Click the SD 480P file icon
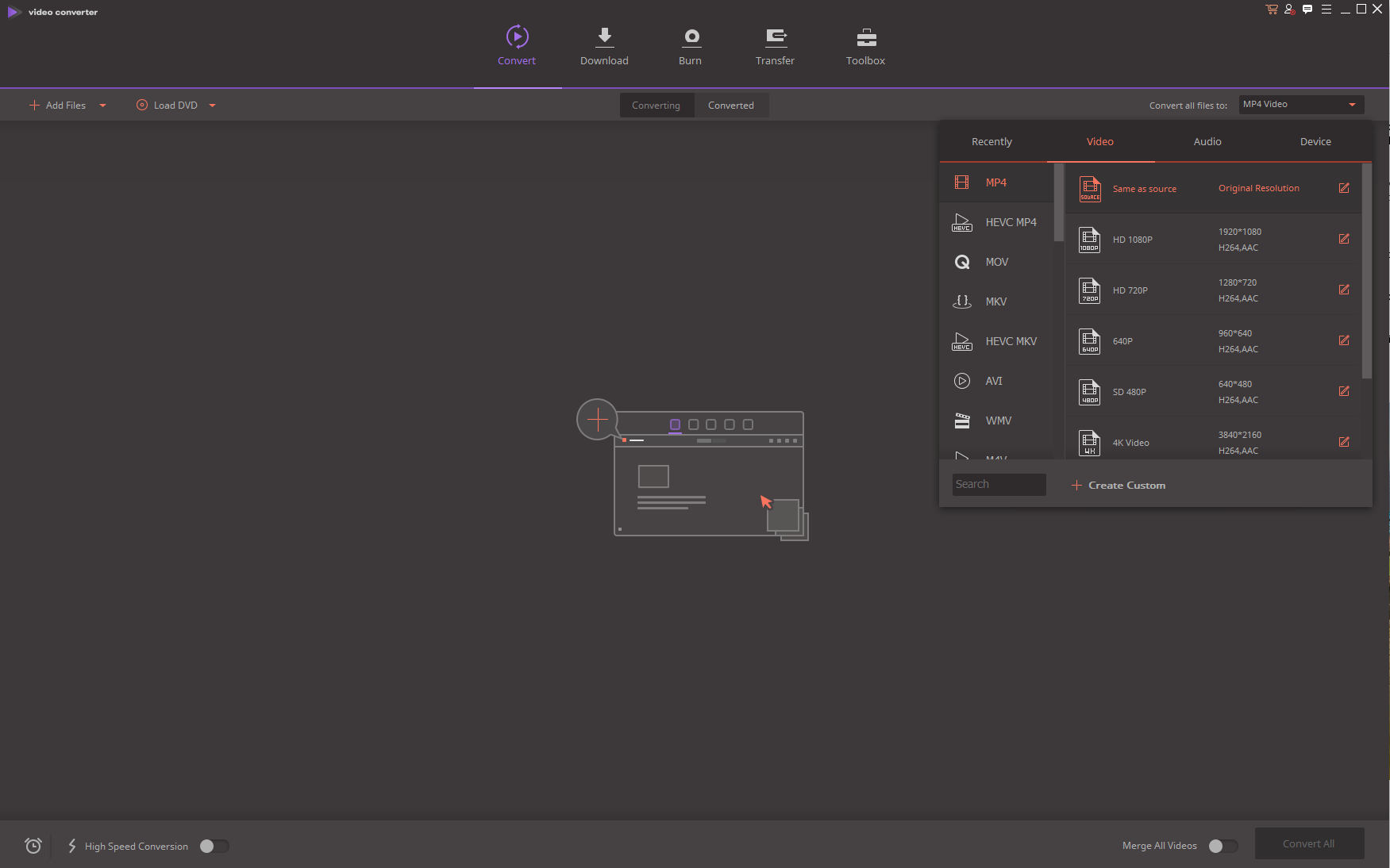This screenshot has width=1390, height=868. (x=1090, y=392)
